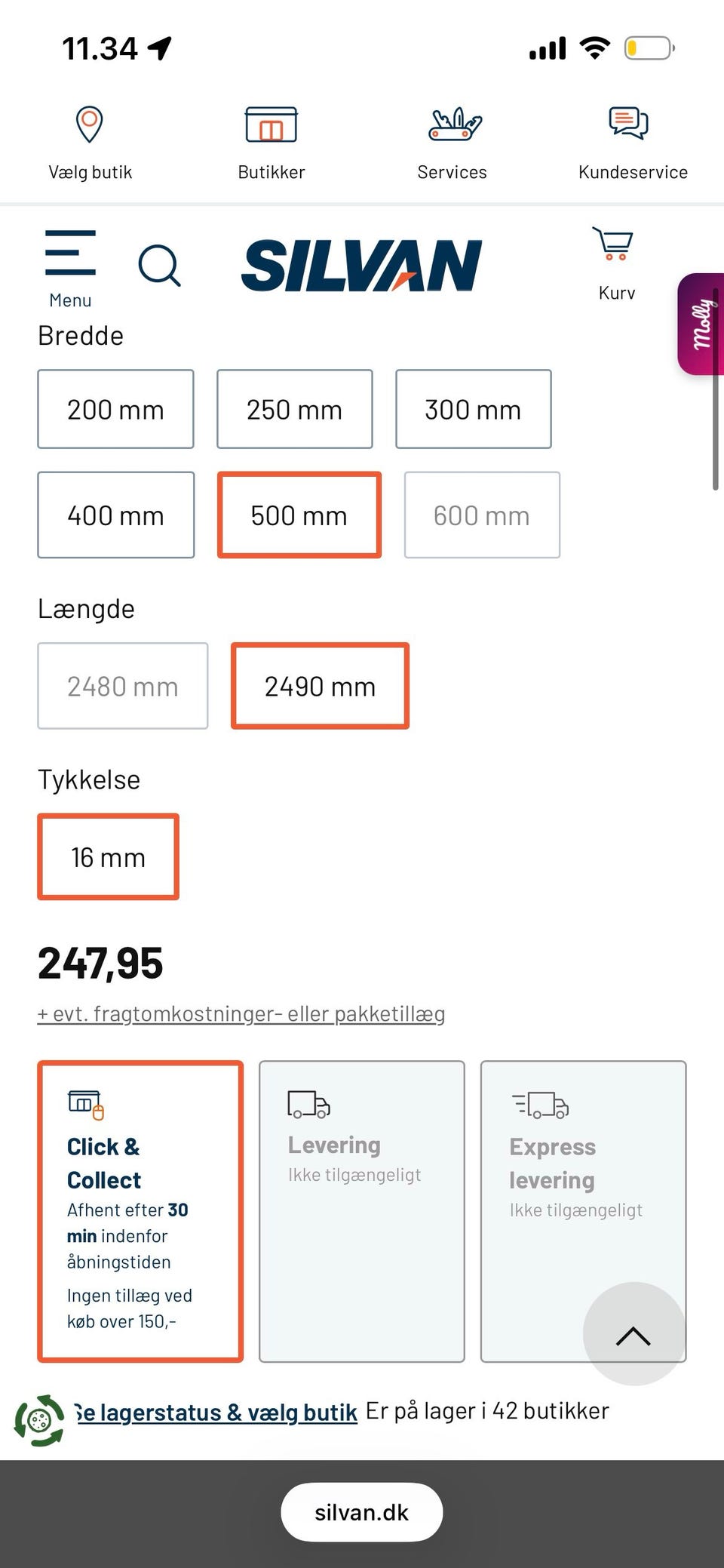Viewport: 724px width, 1568px height.
Task: Pick the 250 mm width
Action: point(294,410)
